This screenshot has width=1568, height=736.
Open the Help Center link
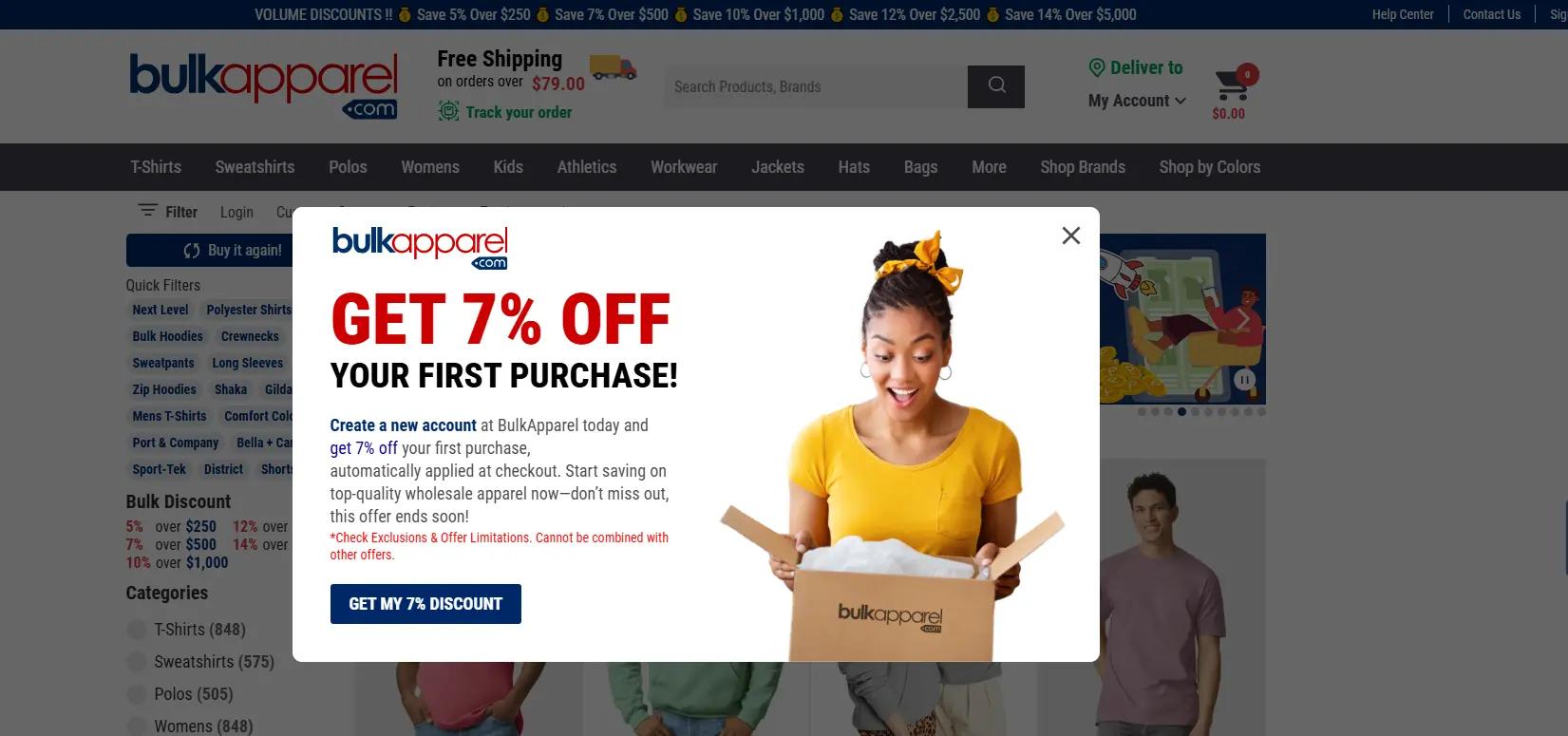click(x=1403, y=14)
